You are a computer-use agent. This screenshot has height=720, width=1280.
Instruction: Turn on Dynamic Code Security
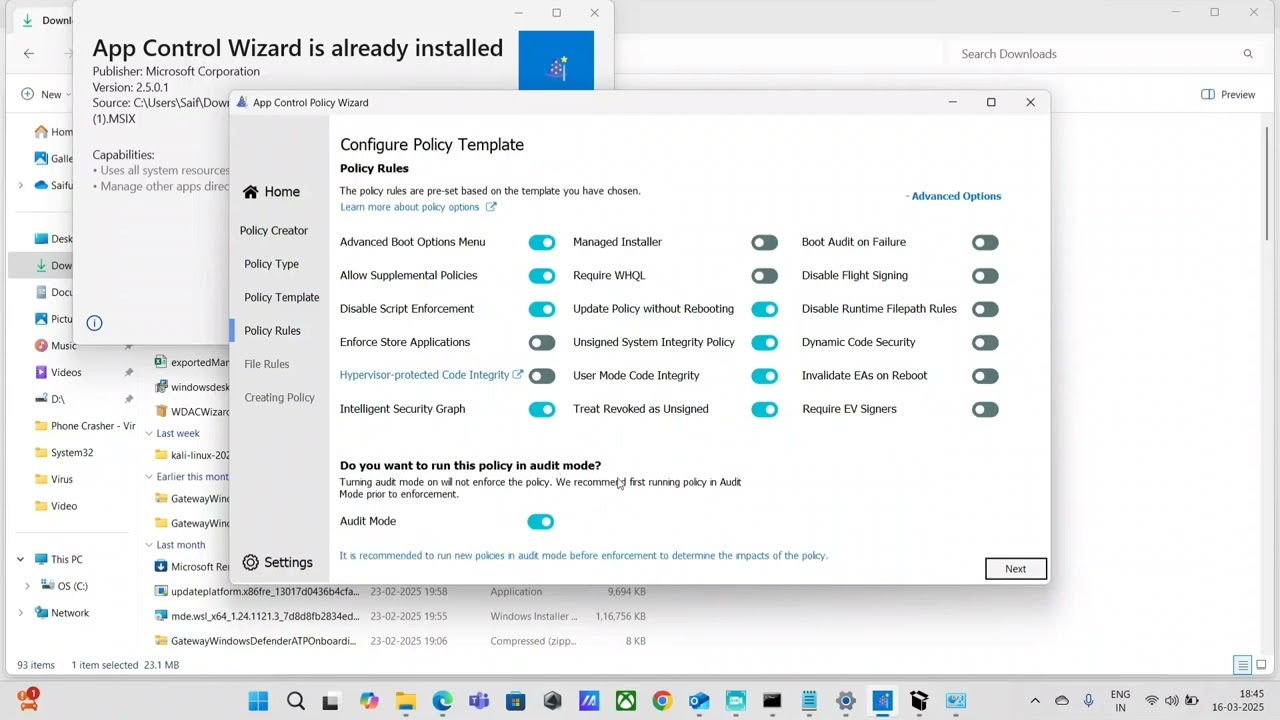point(985,343)
